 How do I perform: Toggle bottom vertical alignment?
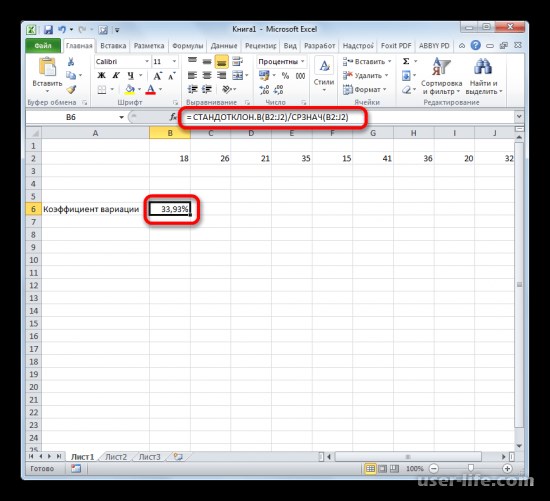(x=222, y=62)
